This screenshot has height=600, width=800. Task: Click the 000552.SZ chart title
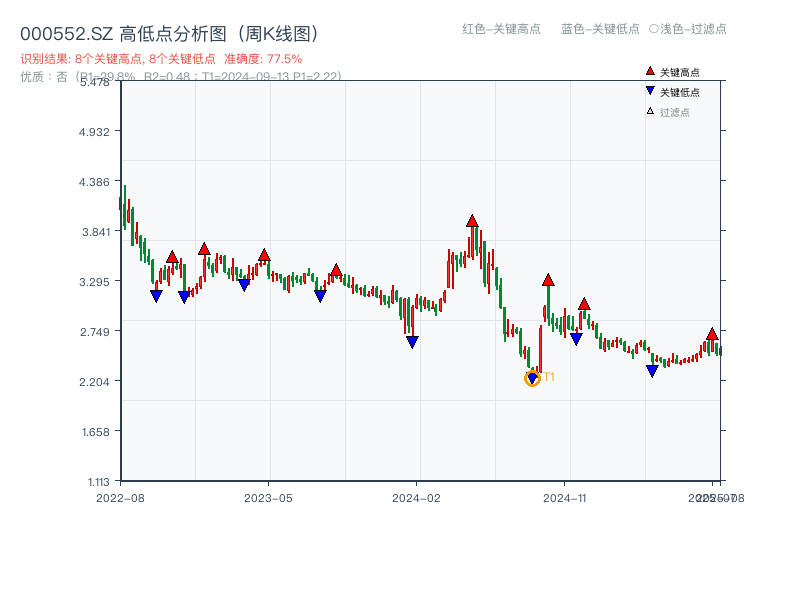[169, 34]
